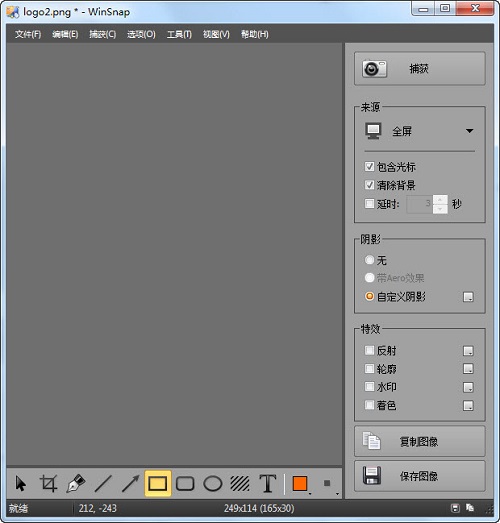Open the 捕获(C) menu

pyautogui.click(x=102, y=34)
